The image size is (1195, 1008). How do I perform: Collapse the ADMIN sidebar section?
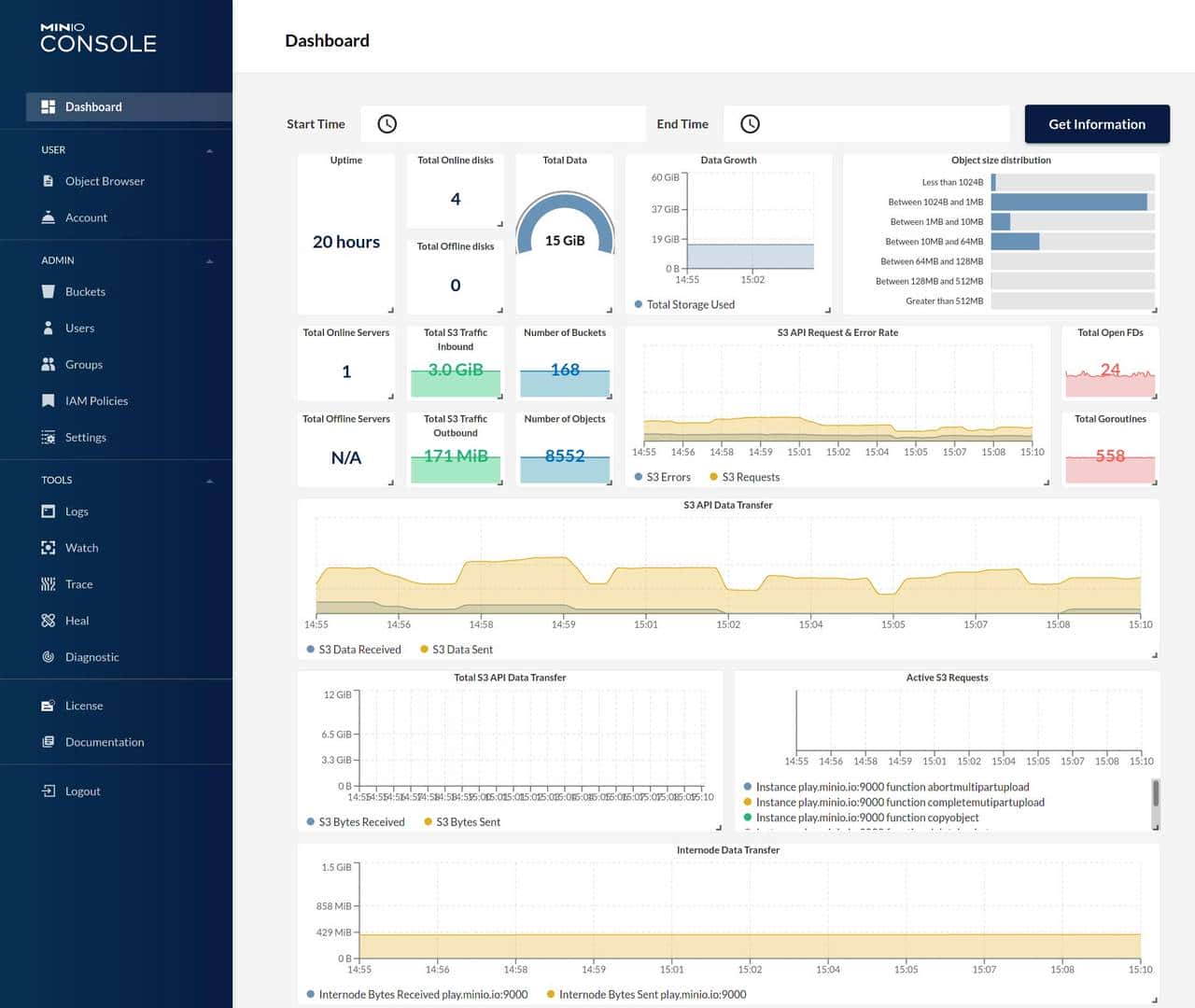point(209,261)
